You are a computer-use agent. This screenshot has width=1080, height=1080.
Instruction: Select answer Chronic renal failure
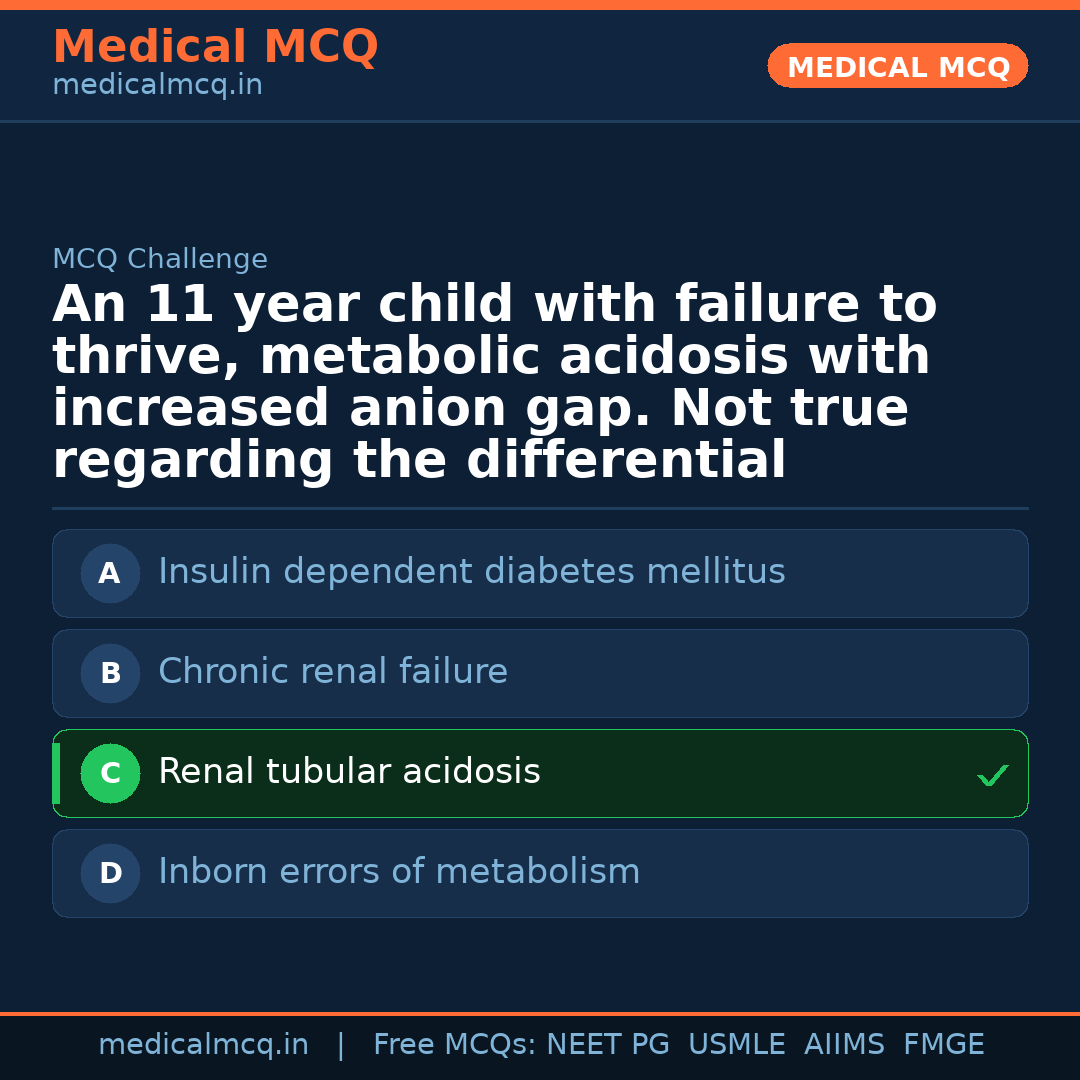[x=333, y=672]
